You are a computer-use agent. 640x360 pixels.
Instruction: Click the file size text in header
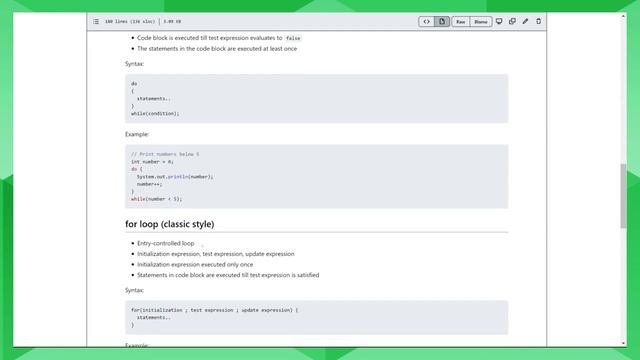click(172, 22)
